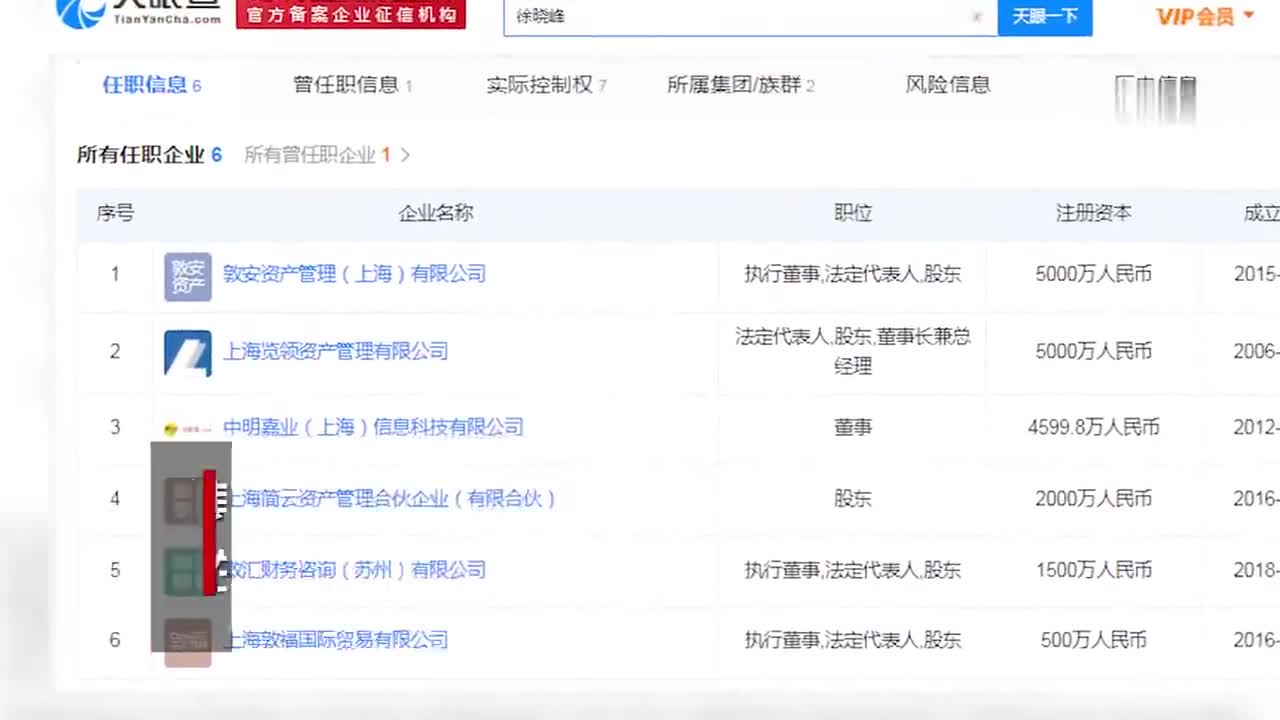Click the 所有任职企业 filter link

click(140, 155)
